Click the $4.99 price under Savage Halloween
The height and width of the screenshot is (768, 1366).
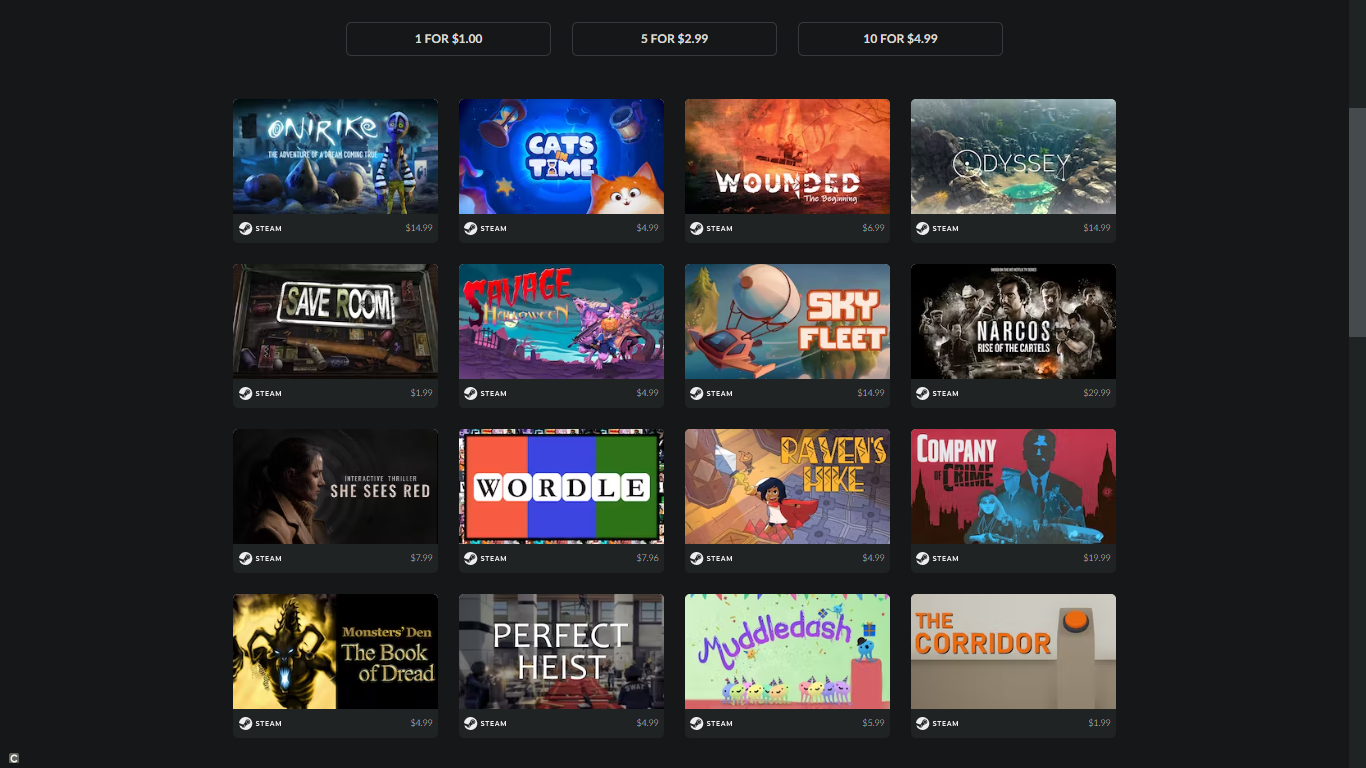pyautogui.click(x=648, y=393)
